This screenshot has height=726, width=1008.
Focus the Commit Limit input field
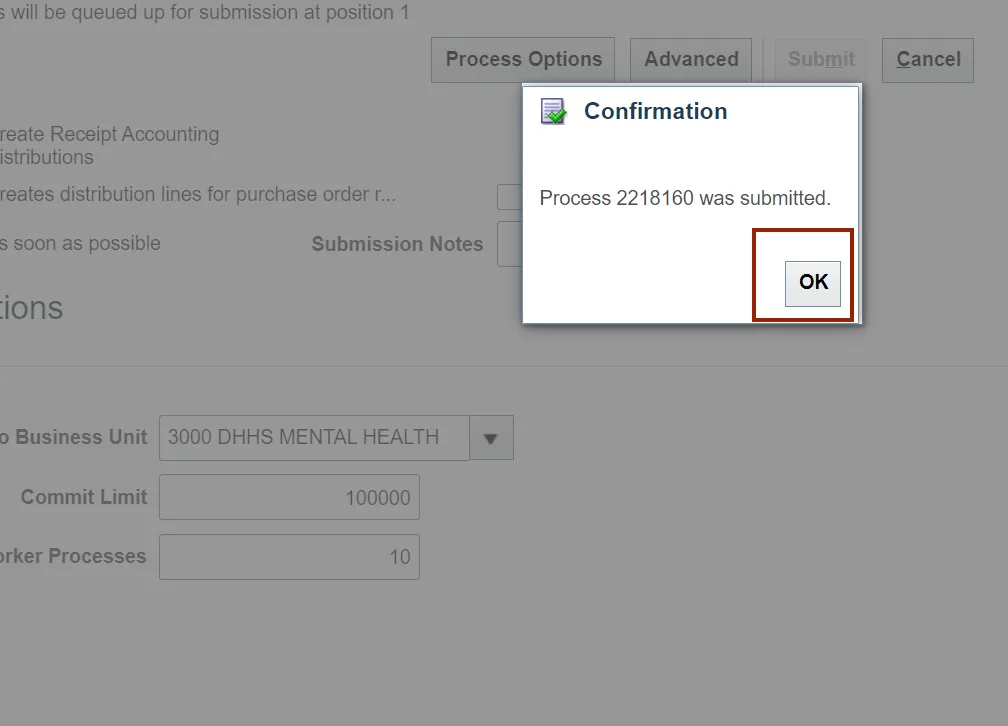coord(289,498)
